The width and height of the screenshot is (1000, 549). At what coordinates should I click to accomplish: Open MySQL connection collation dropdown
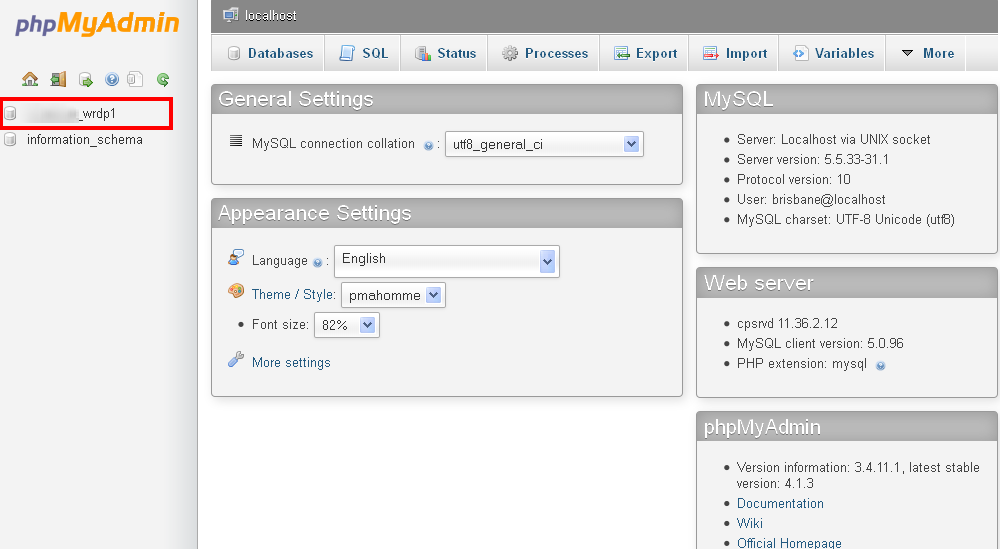tap(544, 144)
